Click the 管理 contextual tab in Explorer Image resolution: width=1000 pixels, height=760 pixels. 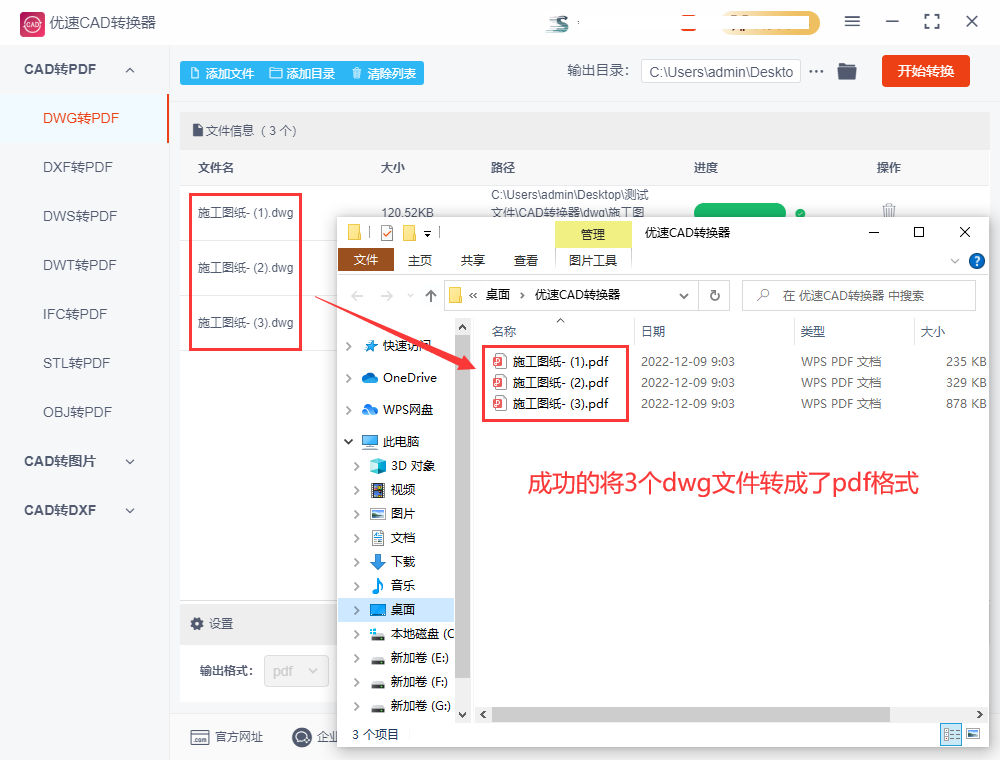(x=593, y=235)
